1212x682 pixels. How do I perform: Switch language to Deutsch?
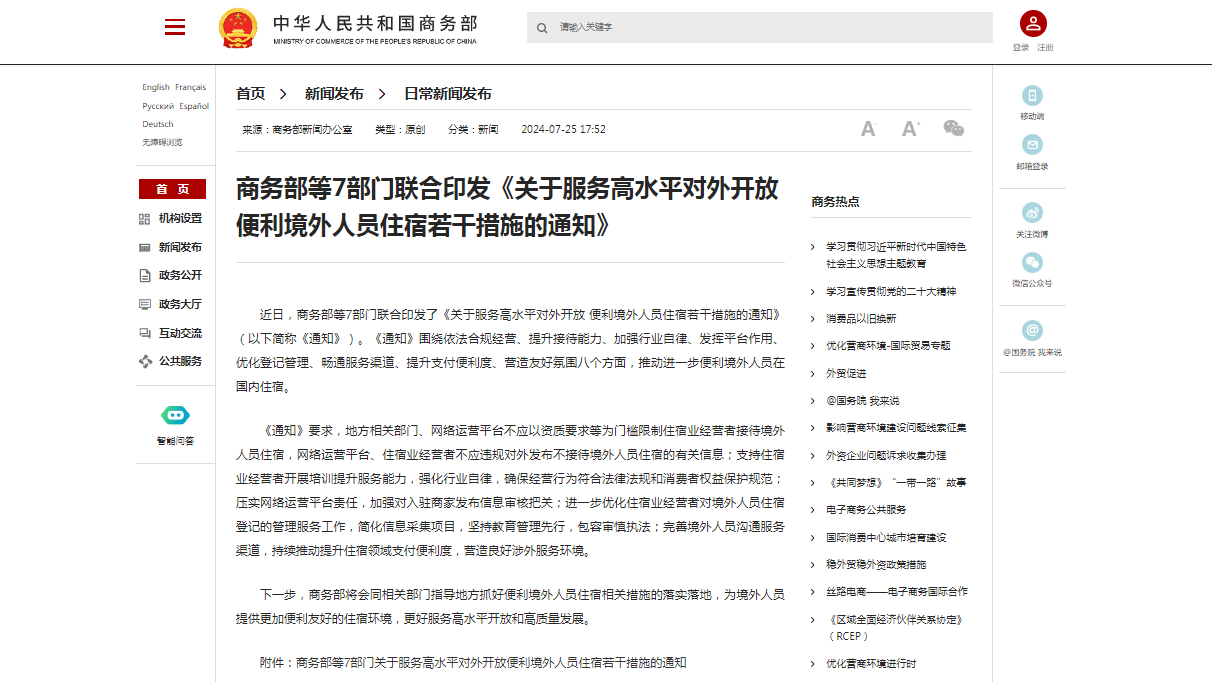(x=158, y=124)
